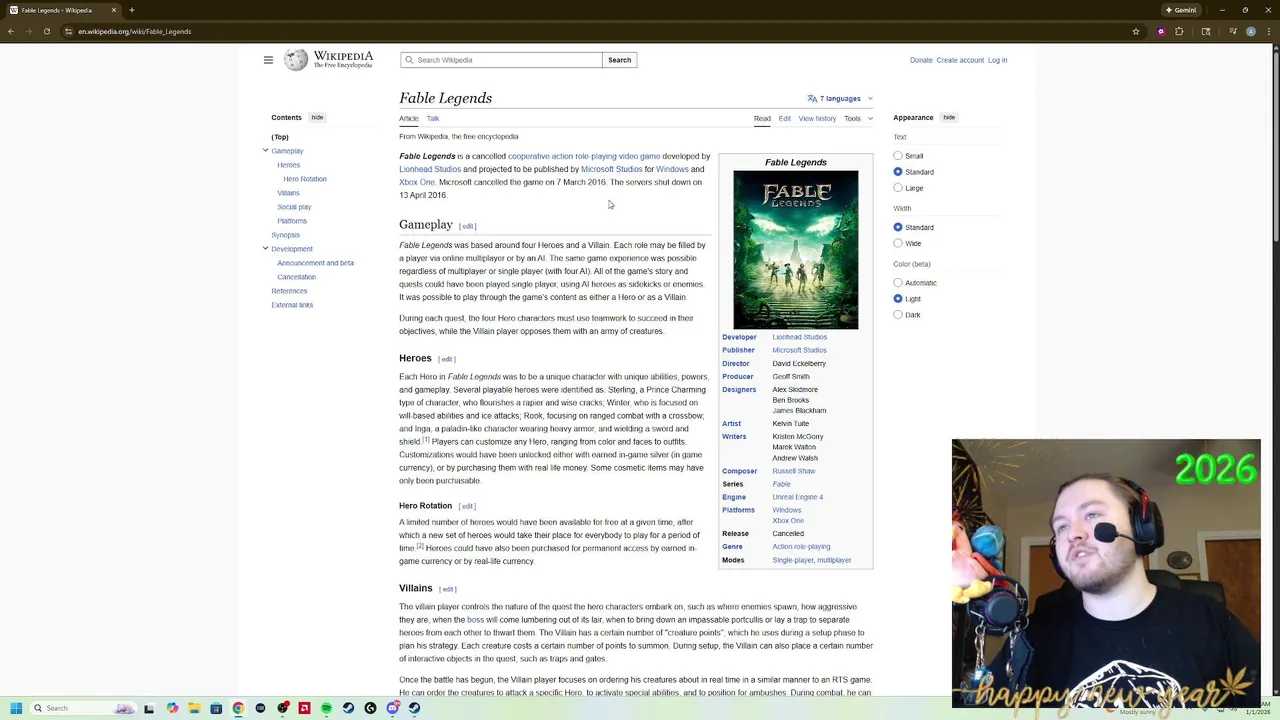Open Windows Start menu

coord(16,708)
